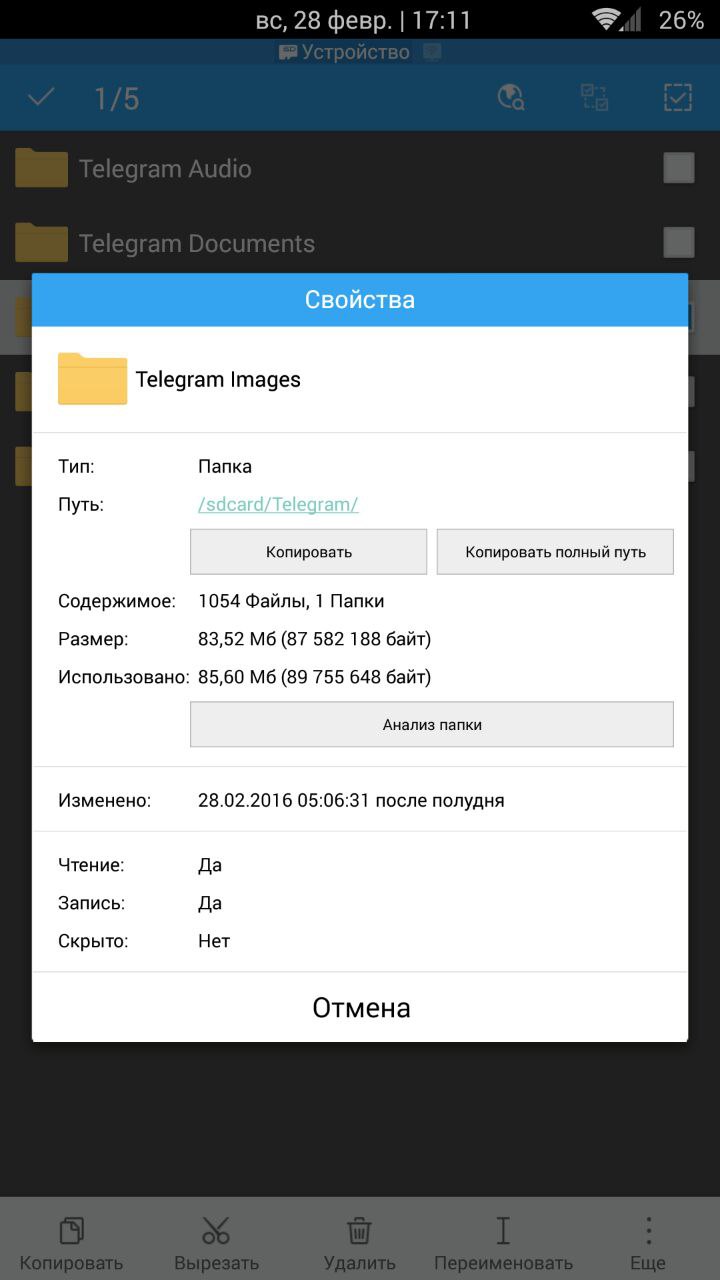Tap the Telegram Documents folder icon
Image resolution: width=720 pixels, height=1280 pixels.
41,243
